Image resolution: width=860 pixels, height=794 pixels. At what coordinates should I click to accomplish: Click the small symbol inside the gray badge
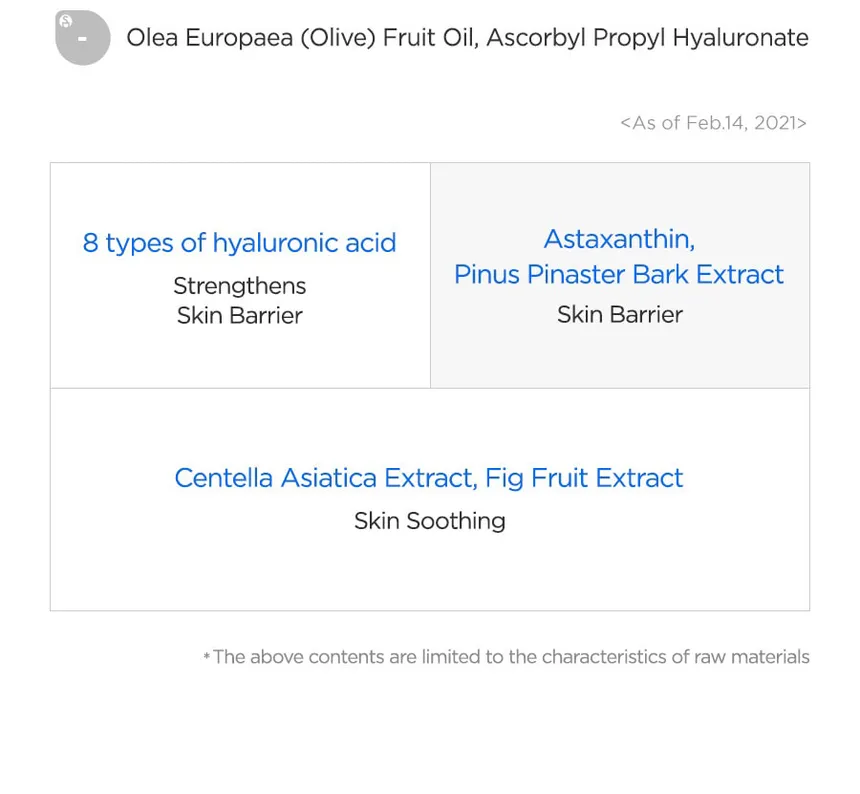[x=66, y=21]
